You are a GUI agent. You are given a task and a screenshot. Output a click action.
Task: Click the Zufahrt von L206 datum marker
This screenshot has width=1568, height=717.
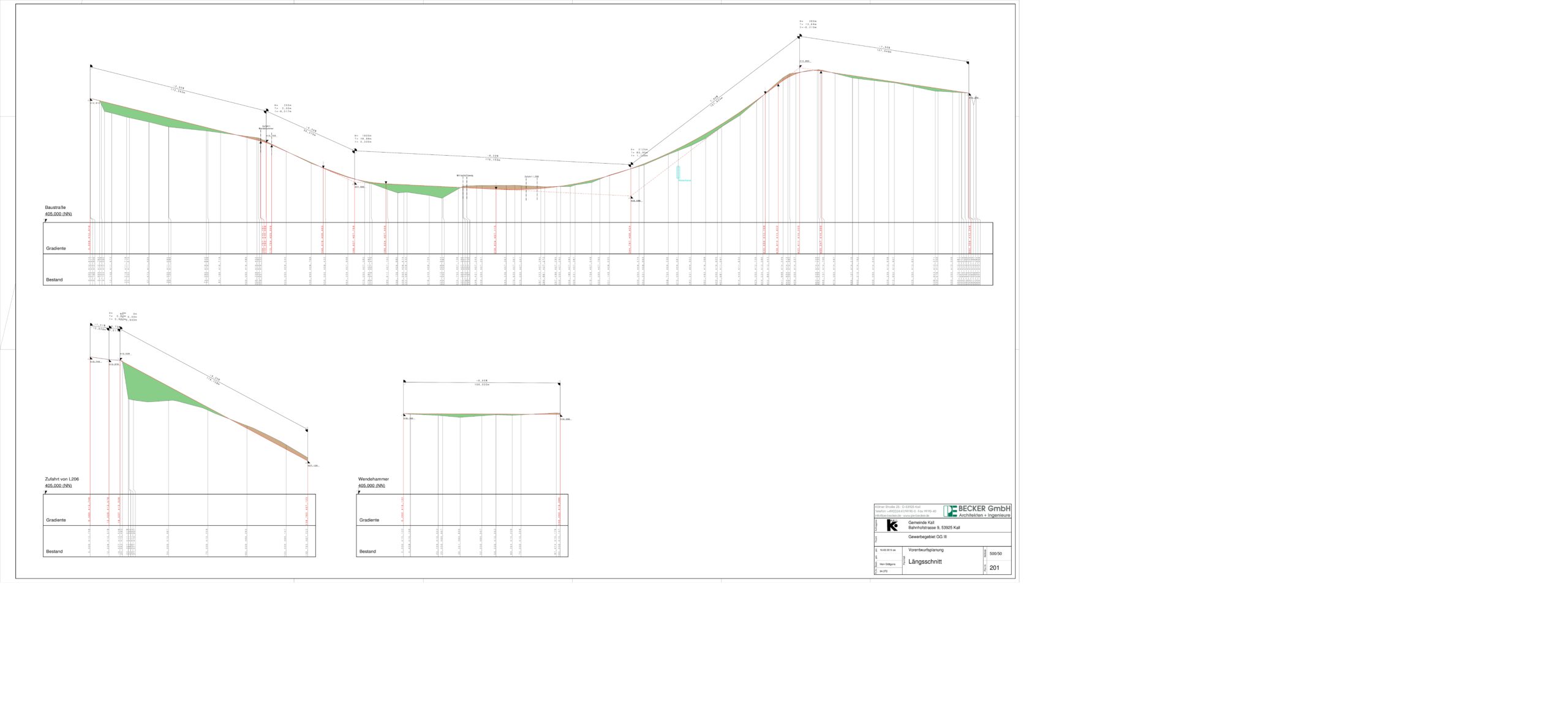(x=45, y=491)
